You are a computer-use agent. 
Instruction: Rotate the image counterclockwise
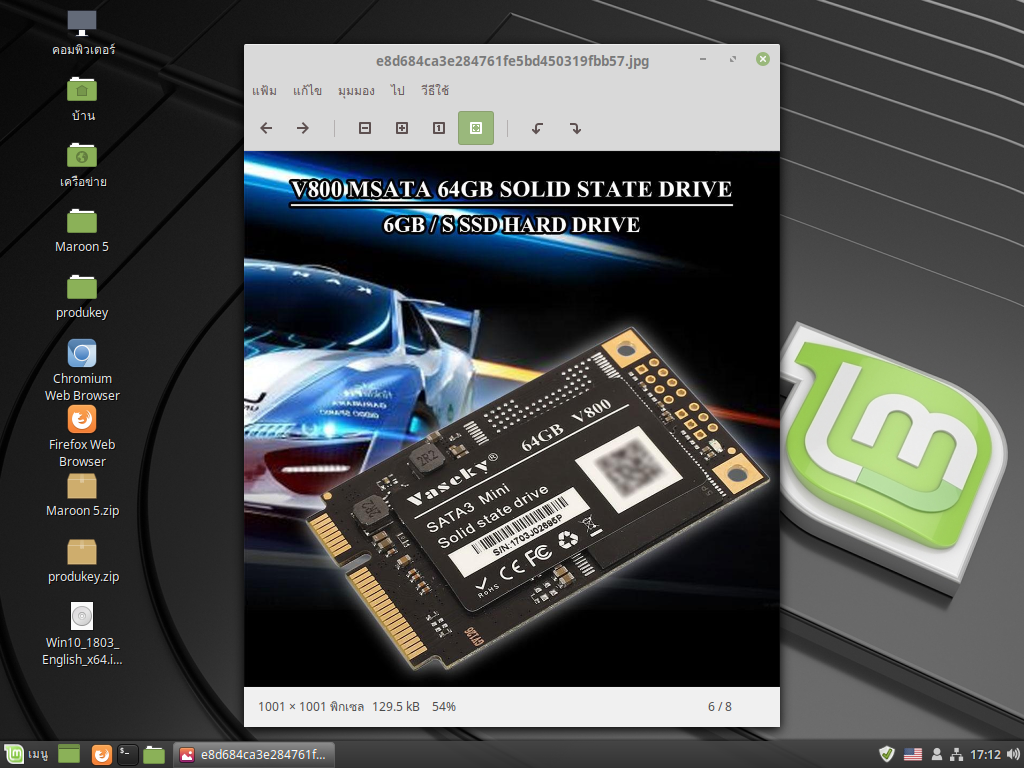click(x=537, y=128)
